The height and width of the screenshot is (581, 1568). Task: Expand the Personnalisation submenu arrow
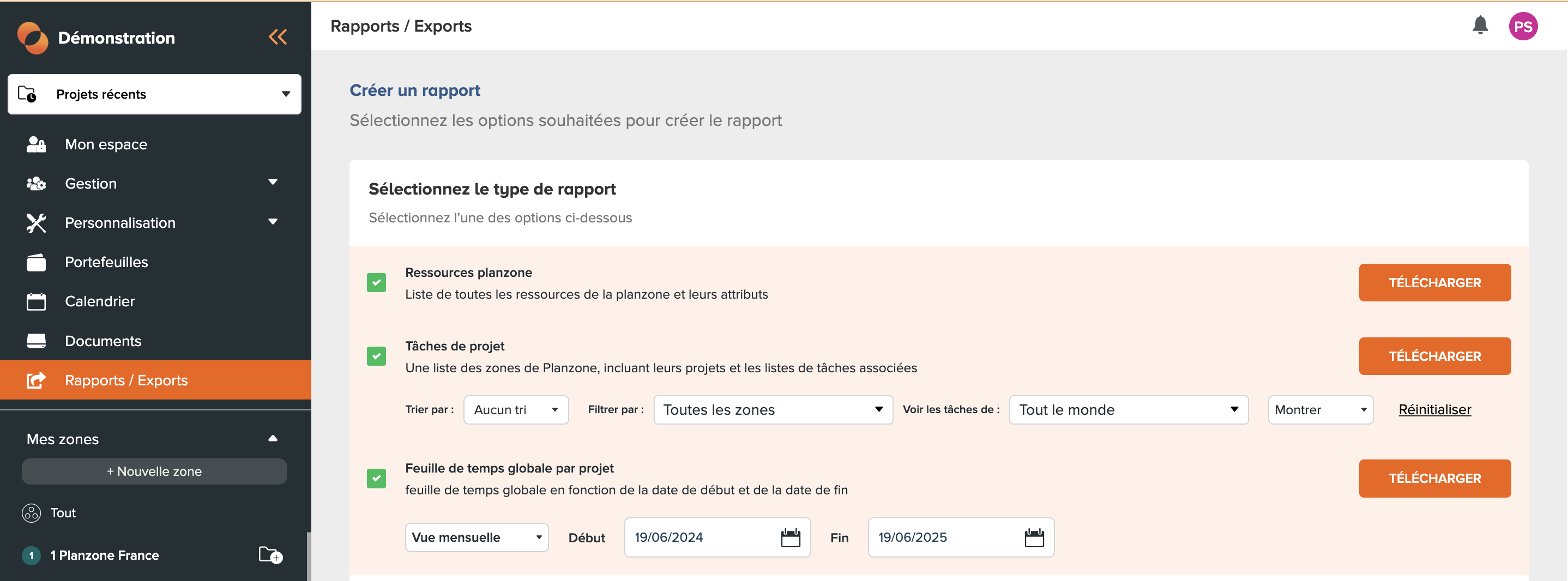(x=273, y=221)
